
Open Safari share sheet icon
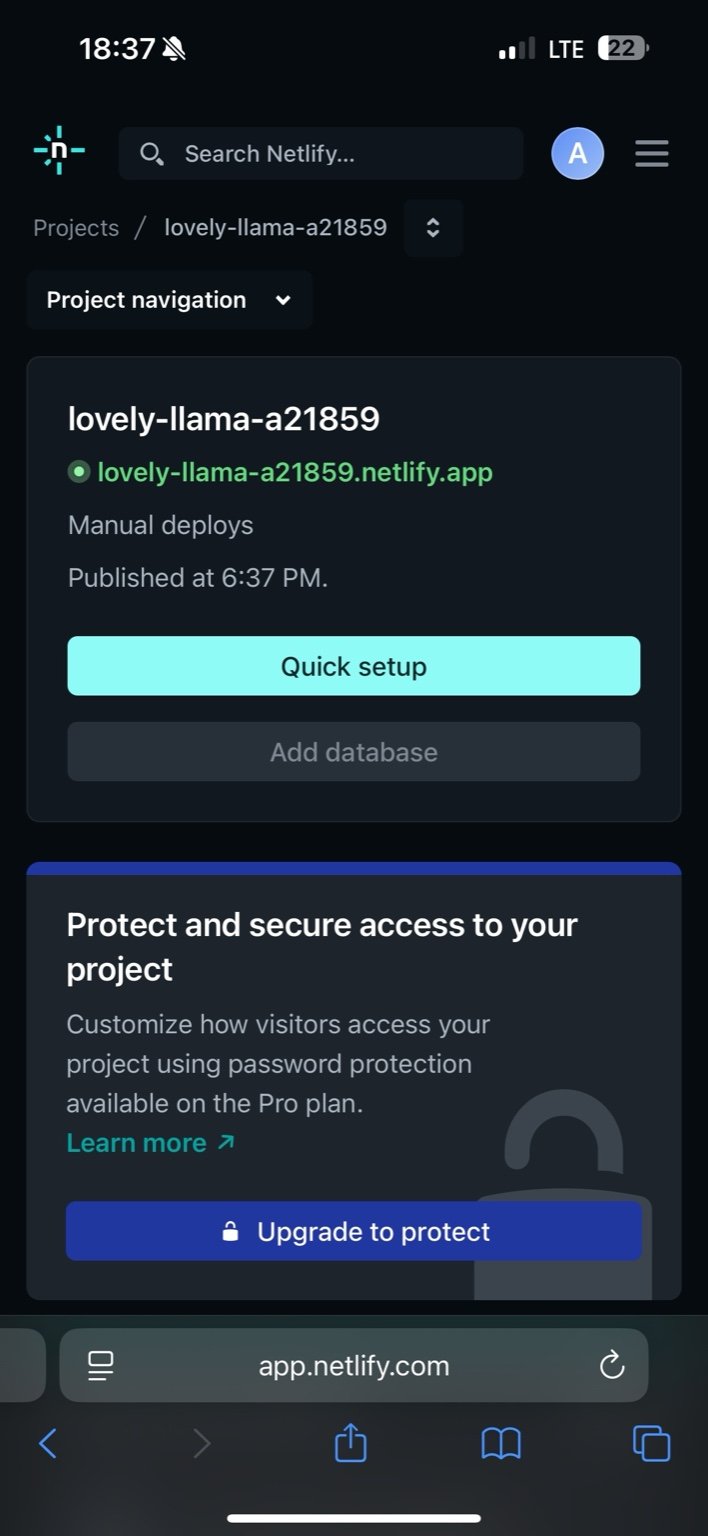pyautogui.click(x=350, y=1443)
